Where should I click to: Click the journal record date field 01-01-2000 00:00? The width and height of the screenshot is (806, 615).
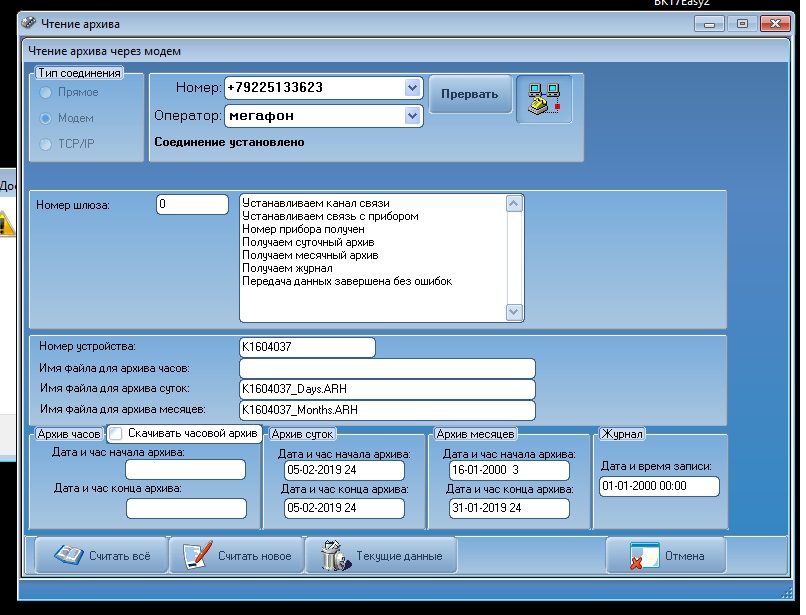pyautogui.click(x=659, y=486)
